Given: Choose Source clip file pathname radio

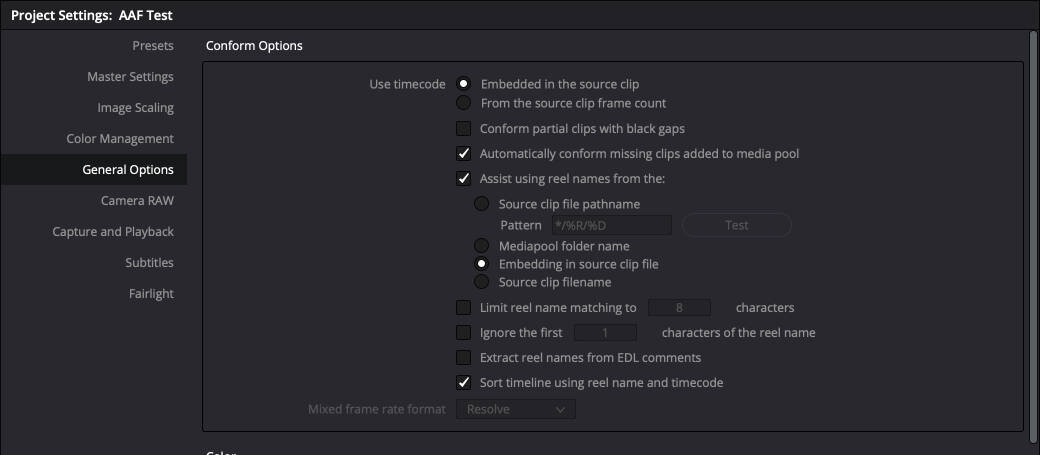Looking at the screenshot, I should click(x=482, y=204).
